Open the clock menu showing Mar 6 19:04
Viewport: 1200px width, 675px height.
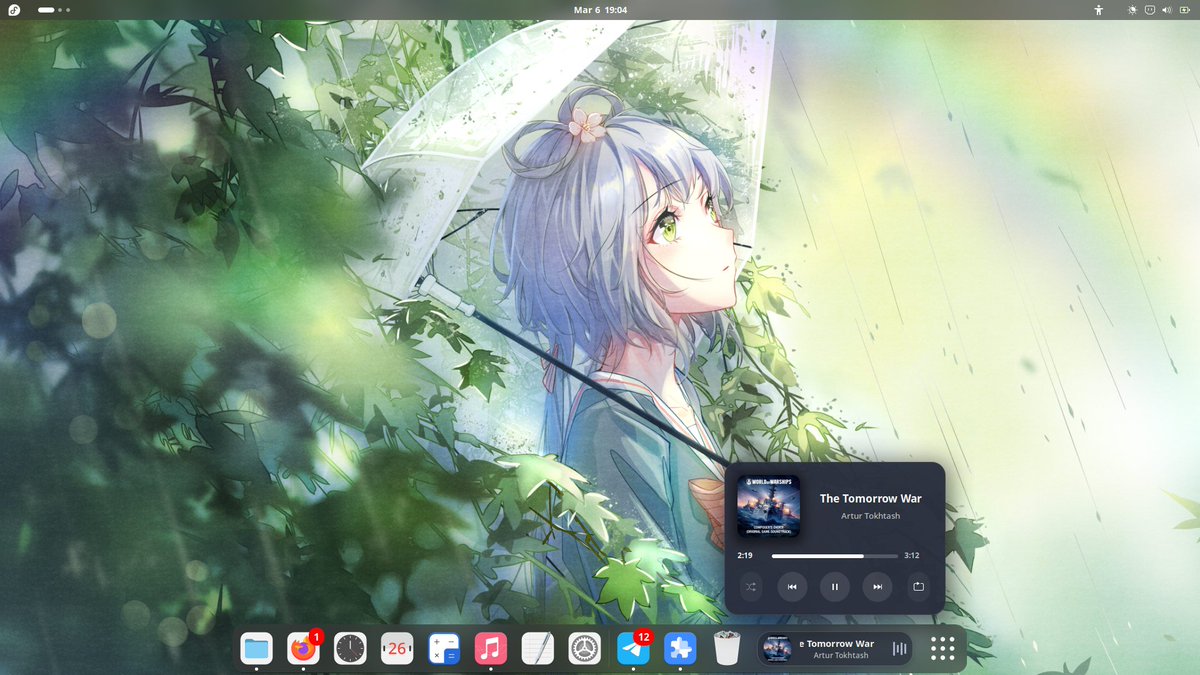600,10
